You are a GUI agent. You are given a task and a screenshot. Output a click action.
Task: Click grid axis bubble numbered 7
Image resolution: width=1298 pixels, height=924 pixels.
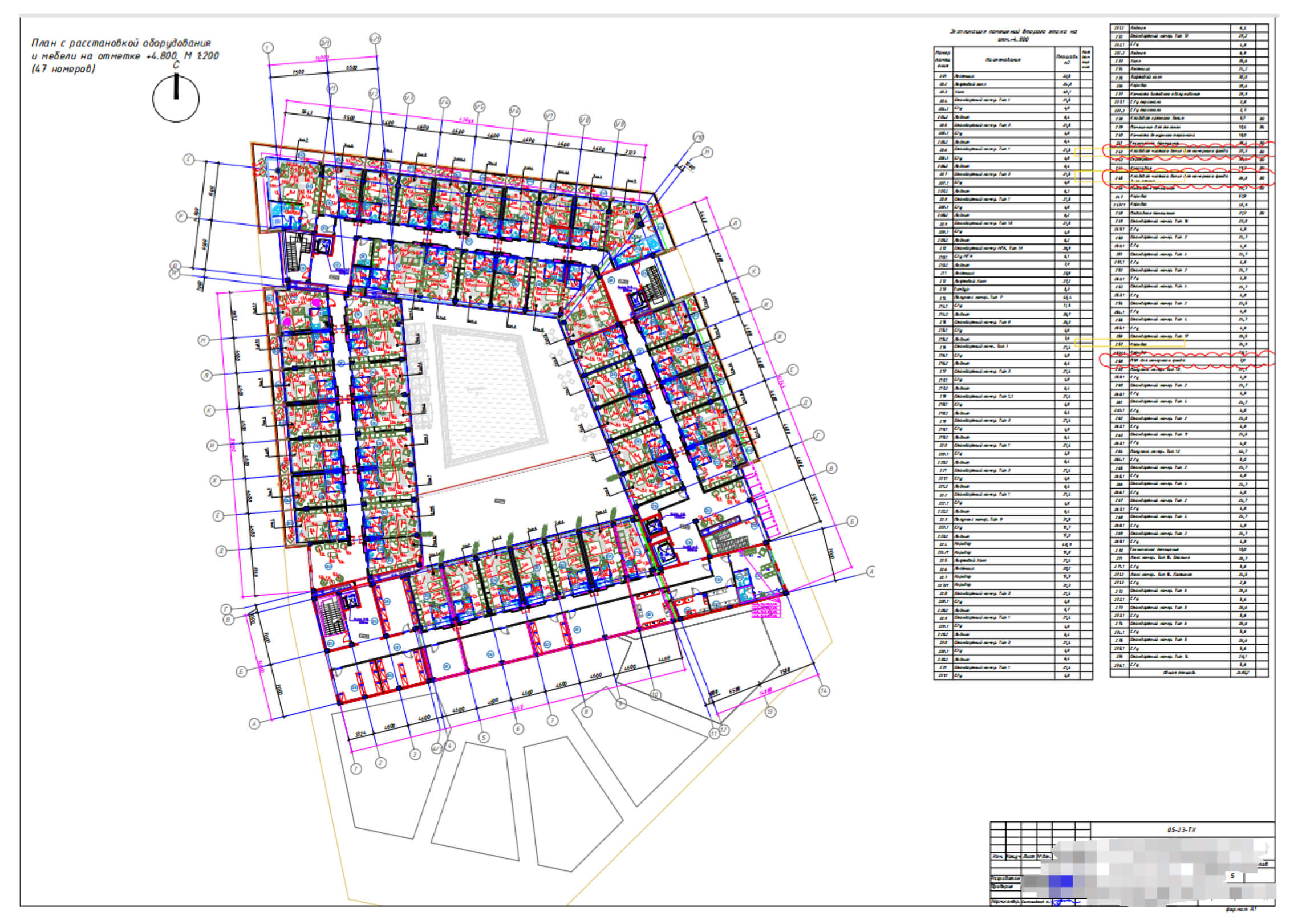click(x=552, y=721)
